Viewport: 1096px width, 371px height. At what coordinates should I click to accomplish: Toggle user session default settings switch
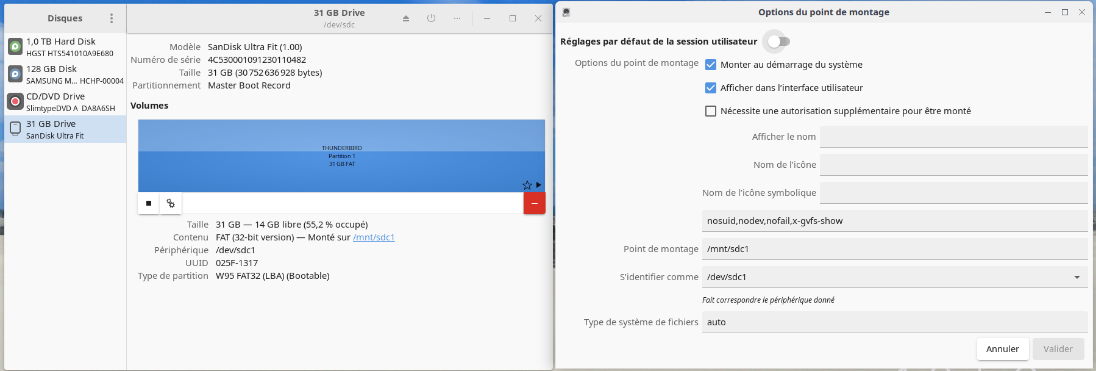pos(778,42)
